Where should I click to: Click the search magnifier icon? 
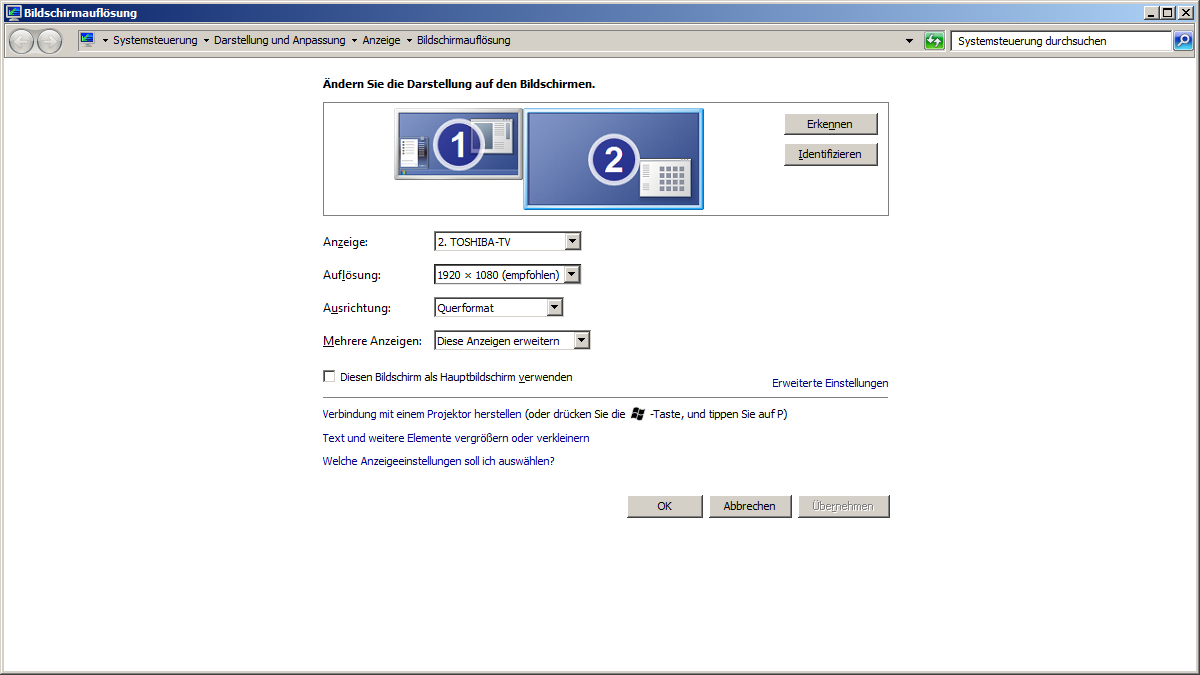[x=1183, y=41]
